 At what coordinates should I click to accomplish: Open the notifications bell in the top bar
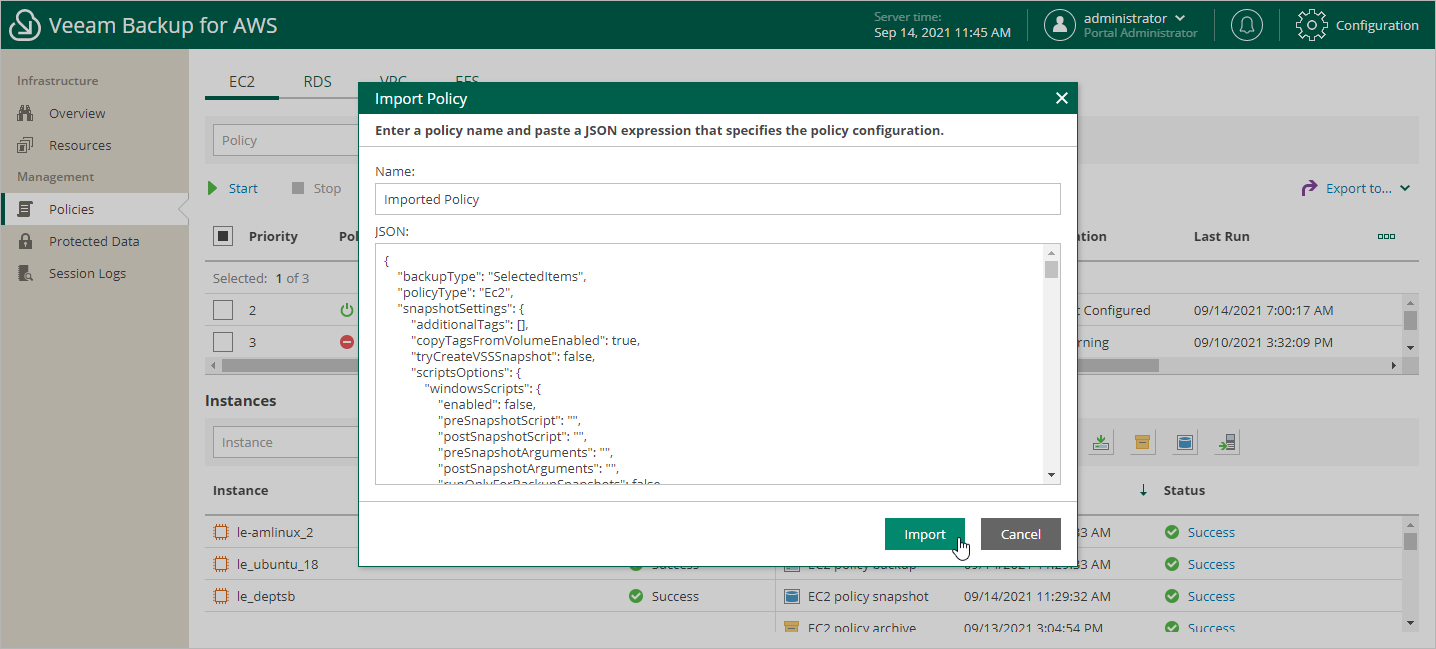coord(1246,25)
